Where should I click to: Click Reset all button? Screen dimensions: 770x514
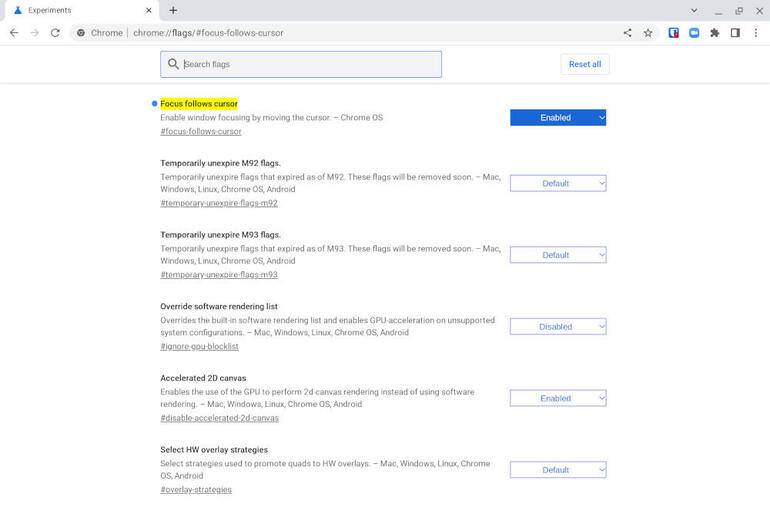(585, 64)
